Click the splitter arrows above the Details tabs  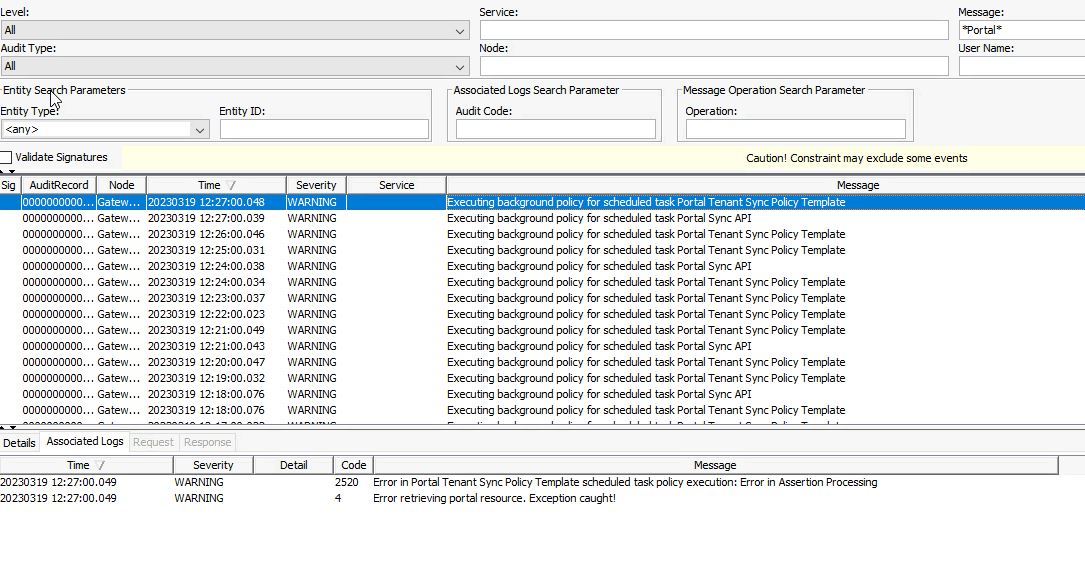pos(8,428)
